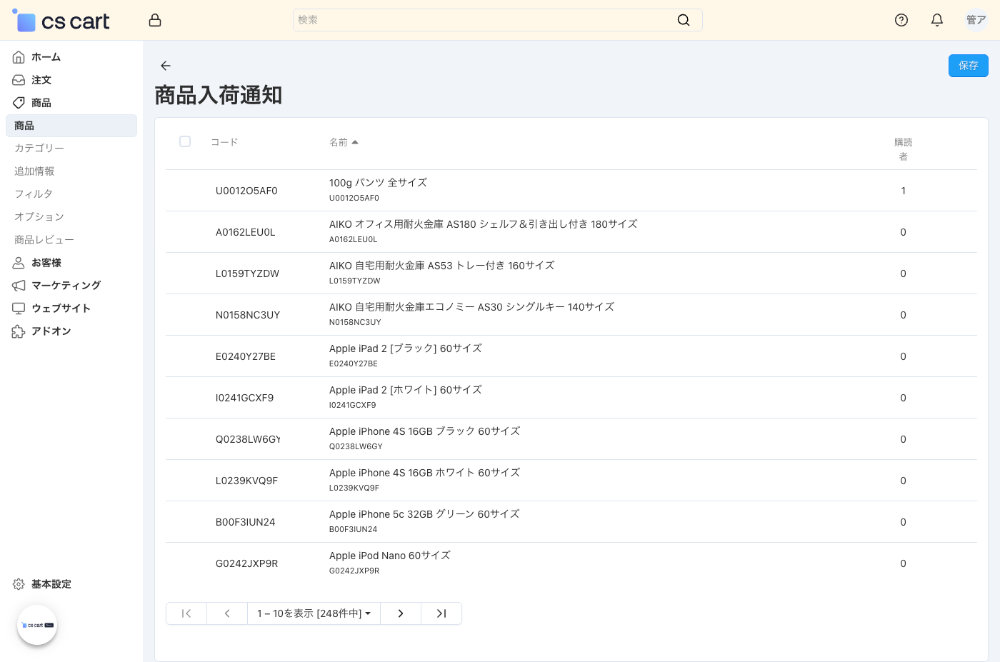Click the 保存 button
Viewport: 1000px width, 662px height.
(x=967, y=66)
